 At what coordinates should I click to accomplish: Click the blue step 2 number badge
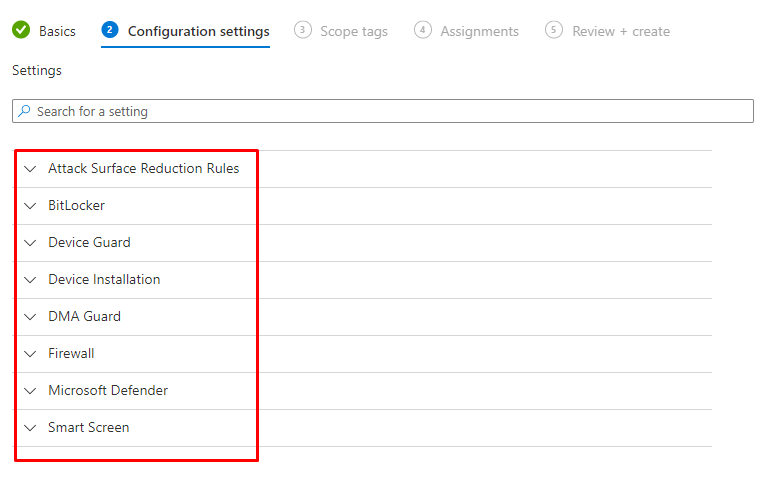click(x=110, y=31)
